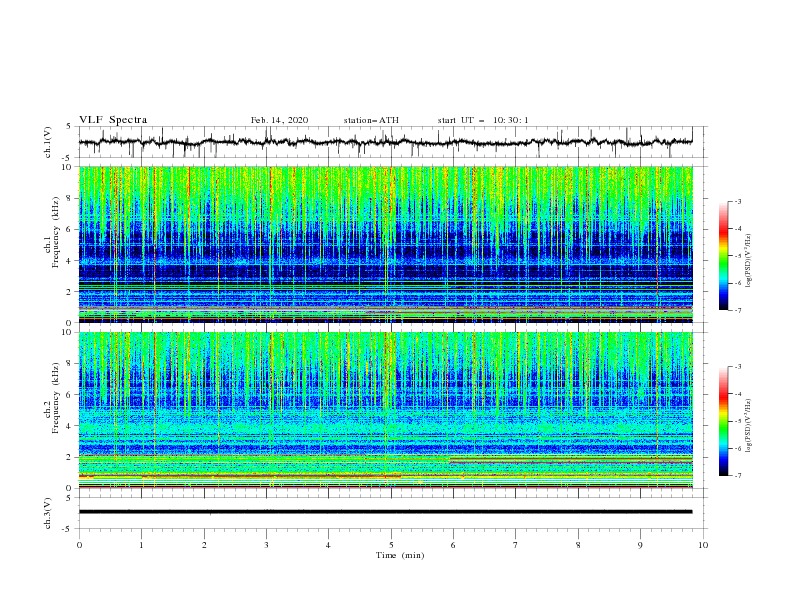Click the '9' time axis tick label
The height and width of the screenshot is (612, 792).
coord(640,545)
